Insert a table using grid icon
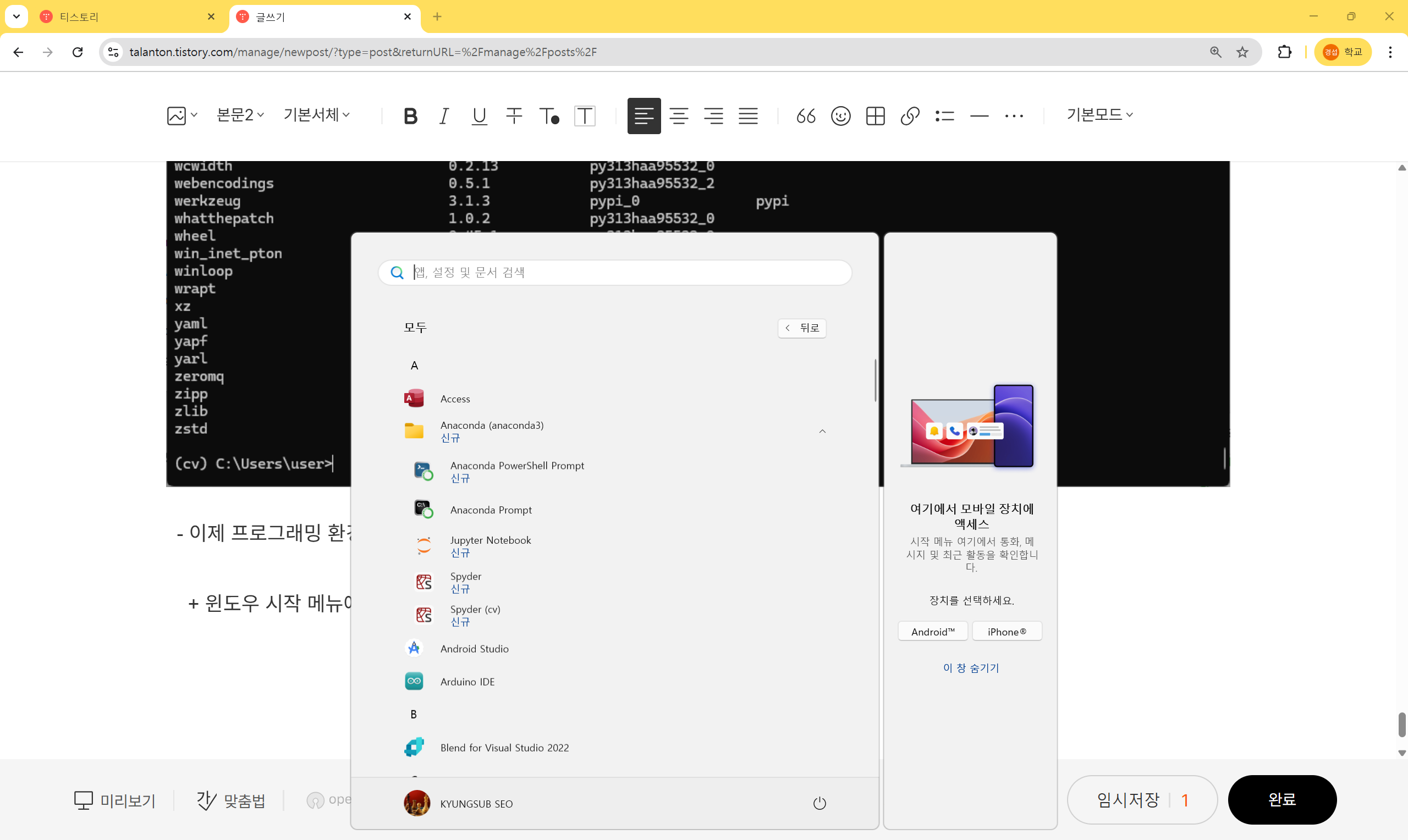 875,116
